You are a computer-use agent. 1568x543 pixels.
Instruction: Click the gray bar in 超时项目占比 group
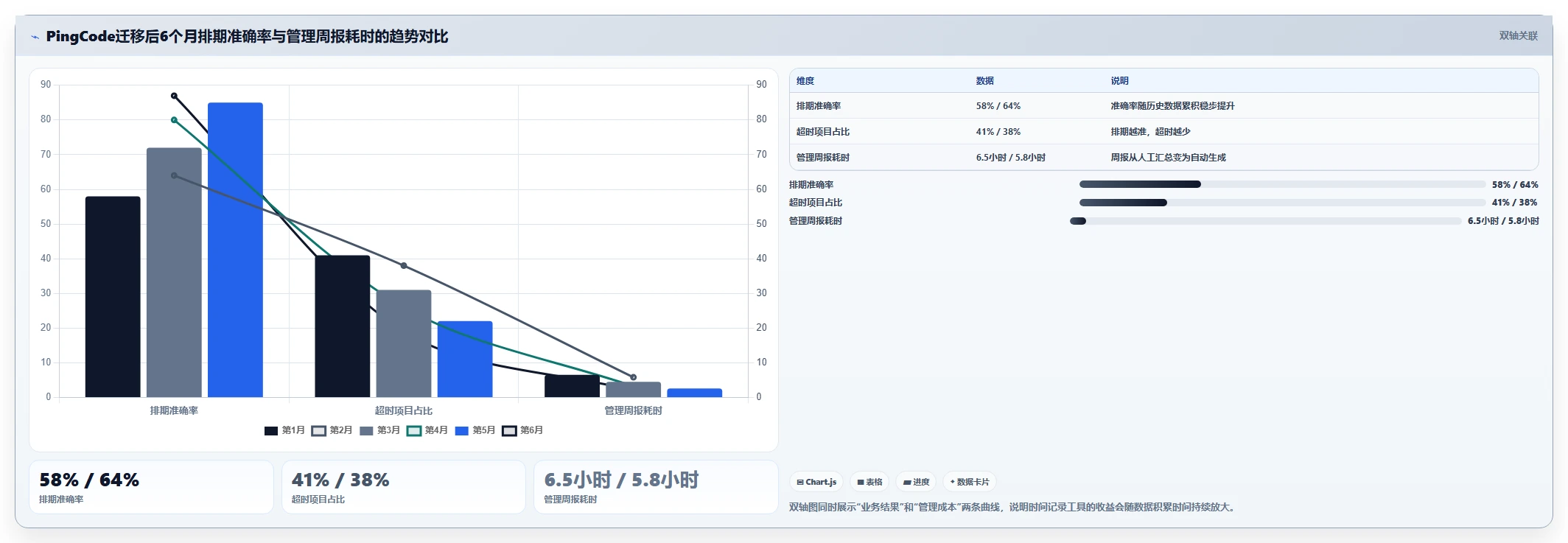point(404,343)
